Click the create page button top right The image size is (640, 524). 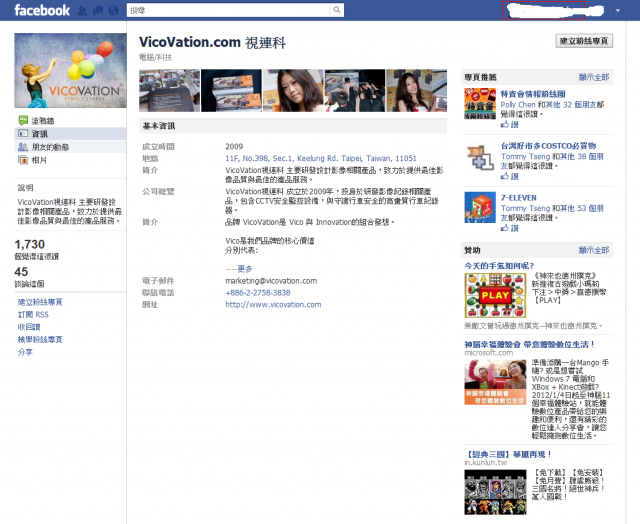coord(584,41)
